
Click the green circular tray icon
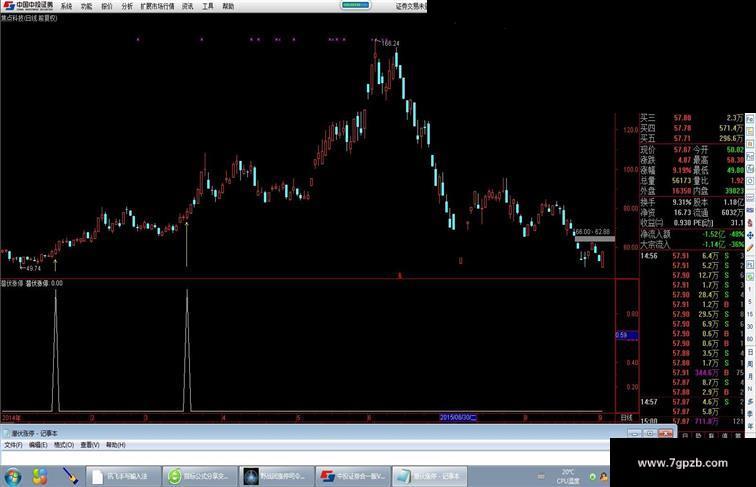(593, 477)
